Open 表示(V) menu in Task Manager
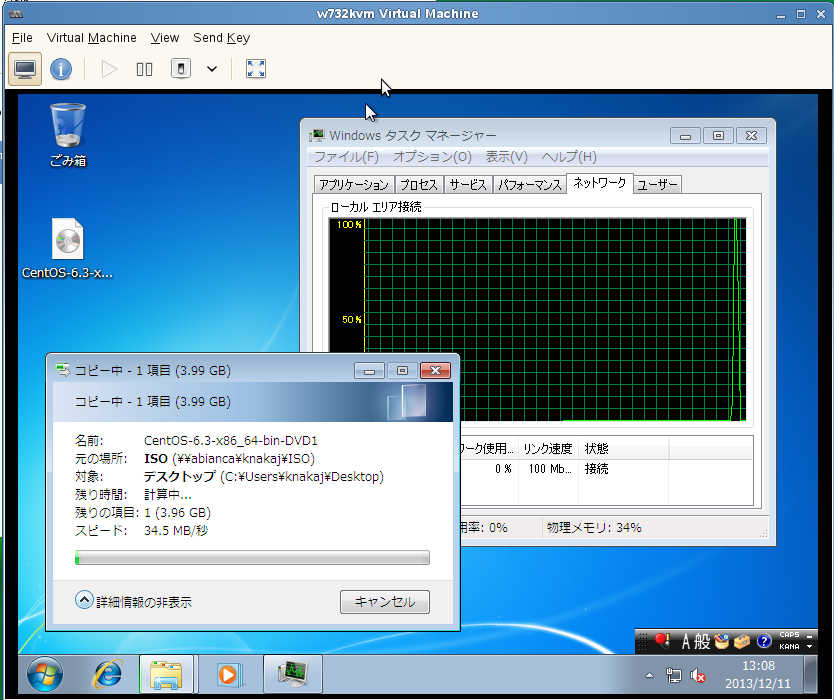 [506, 157]
